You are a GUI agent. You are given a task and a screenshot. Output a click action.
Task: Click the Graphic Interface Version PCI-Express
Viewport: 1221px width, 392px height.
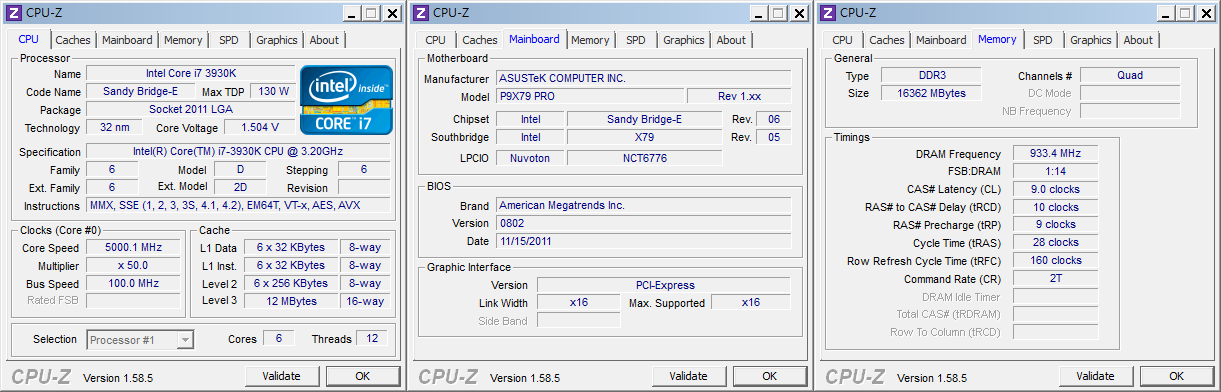(664, 285)
